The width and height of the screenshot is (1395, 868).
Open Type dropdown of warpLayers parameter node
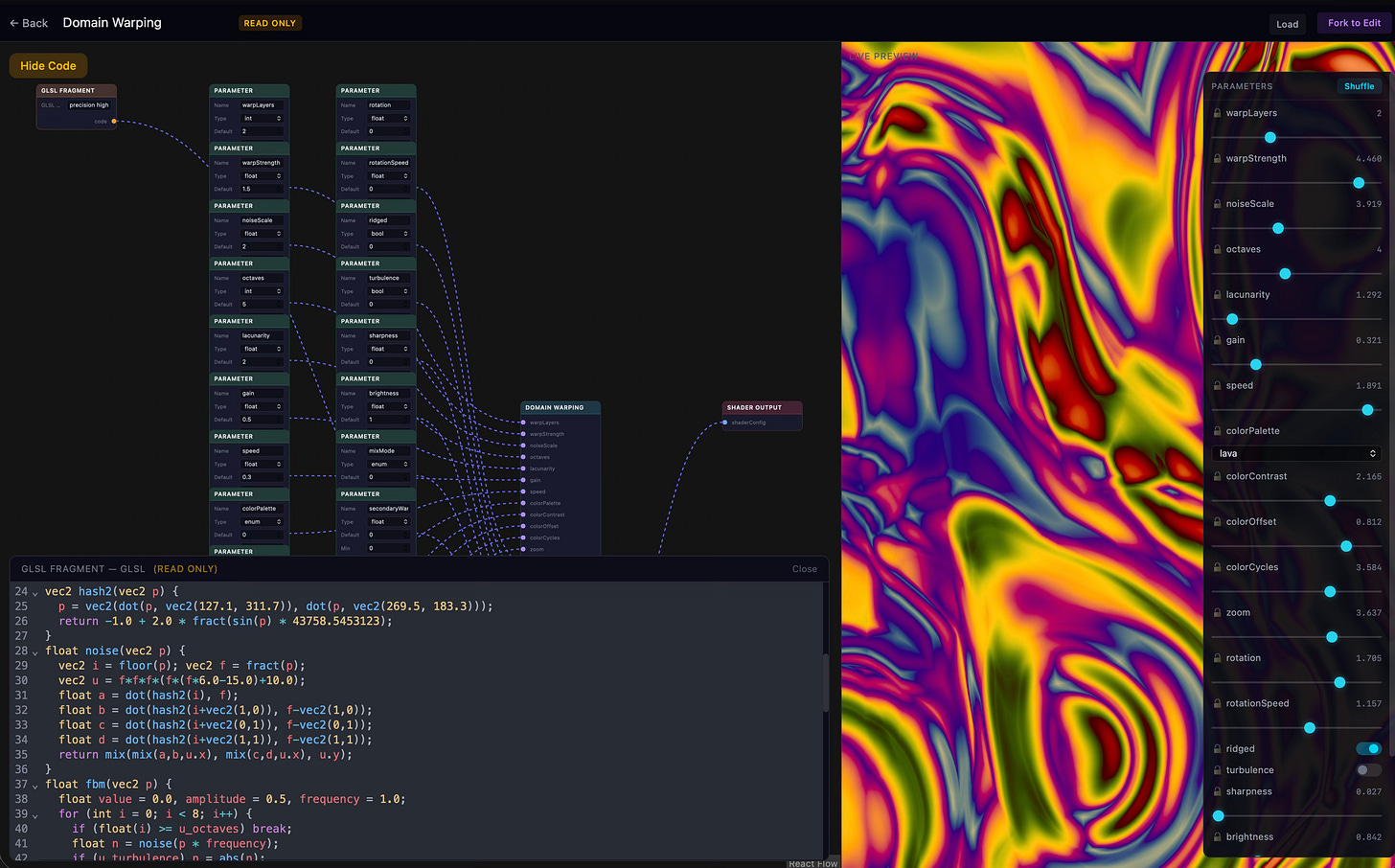pyautogui.click(x=262, y=119)
